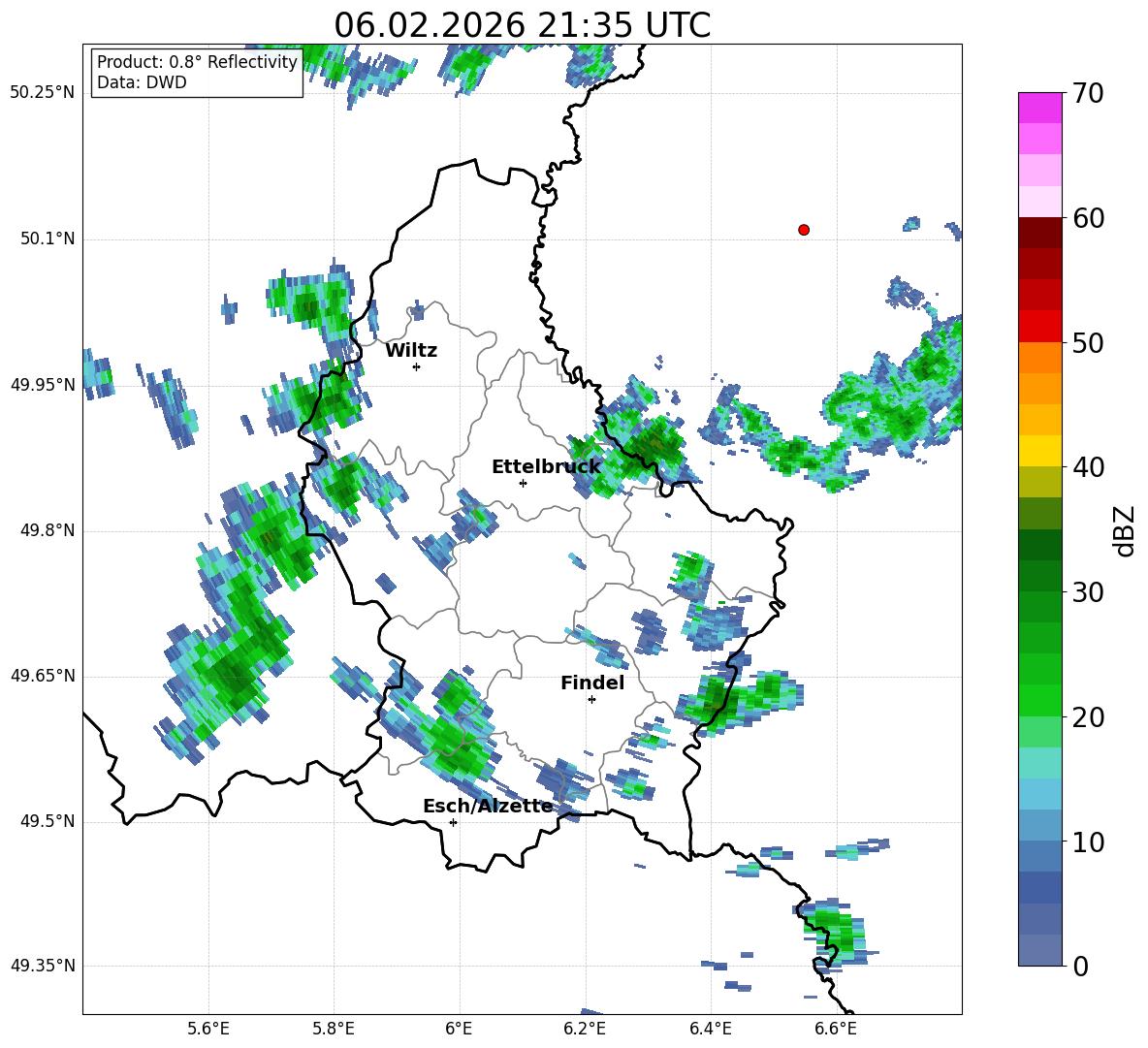Image resolution: width=1148 pixels, height=1048 pixels.
Task: Click the dBZ colorbar axis label
Action: point(1126,530)
